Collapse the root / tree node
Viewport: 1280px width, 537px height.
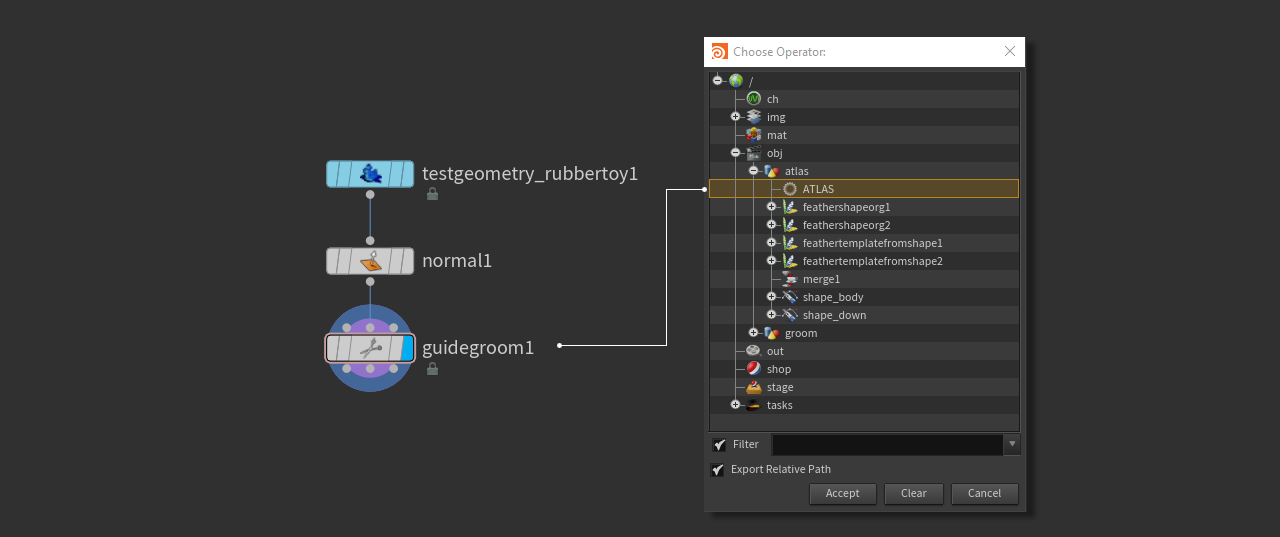click(718, 81)
